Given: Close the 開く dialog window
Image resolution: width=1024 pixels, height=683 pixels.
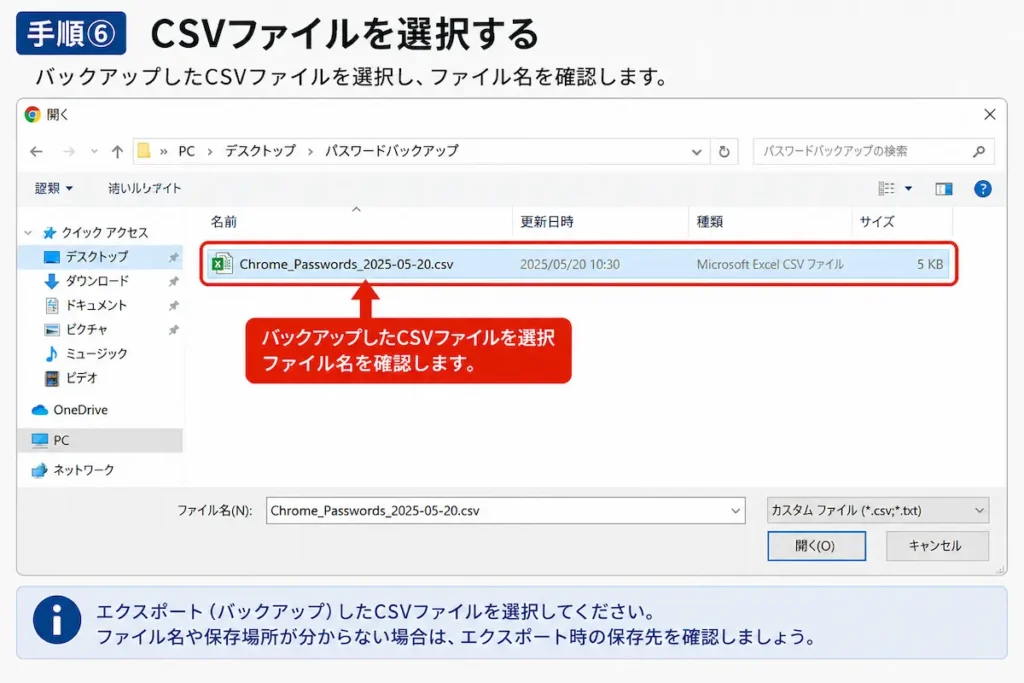Looking at the screenshot, I should 989,114.
